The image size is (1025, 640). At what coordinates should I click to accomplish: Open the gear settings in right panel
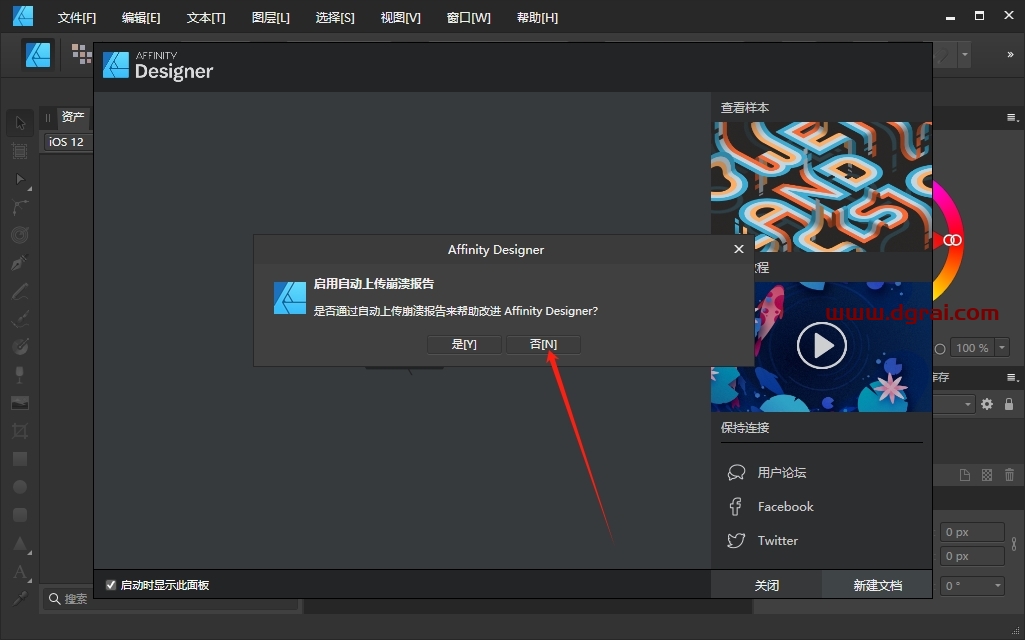(x=987, y=404)
